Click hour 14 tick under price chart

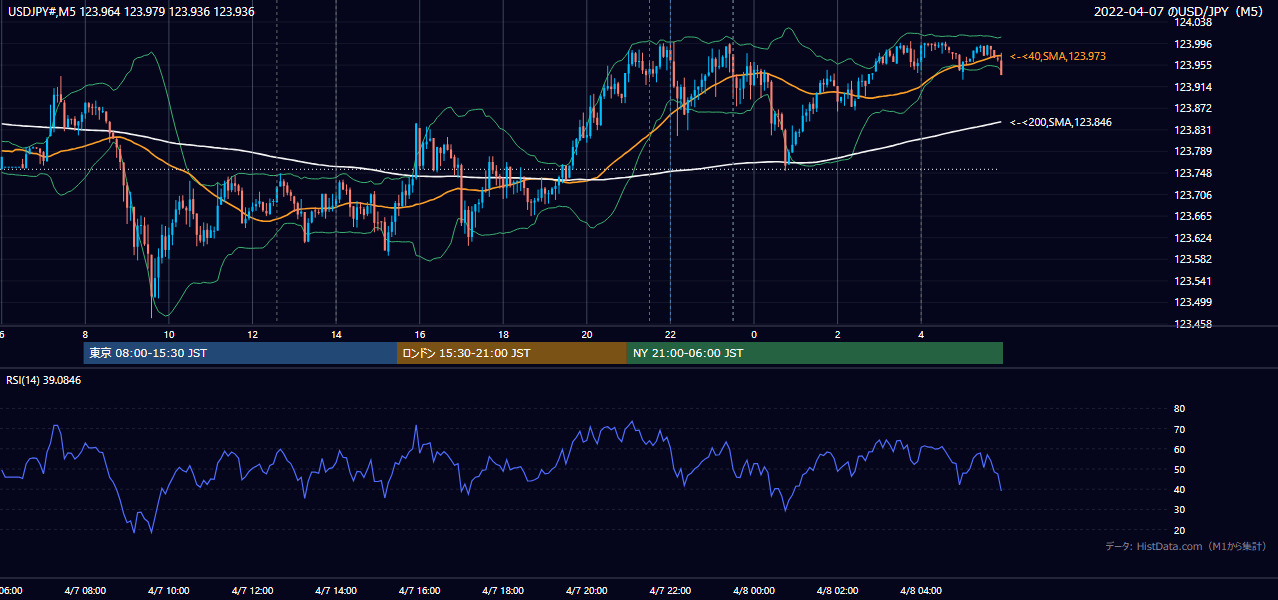point(336,335)
